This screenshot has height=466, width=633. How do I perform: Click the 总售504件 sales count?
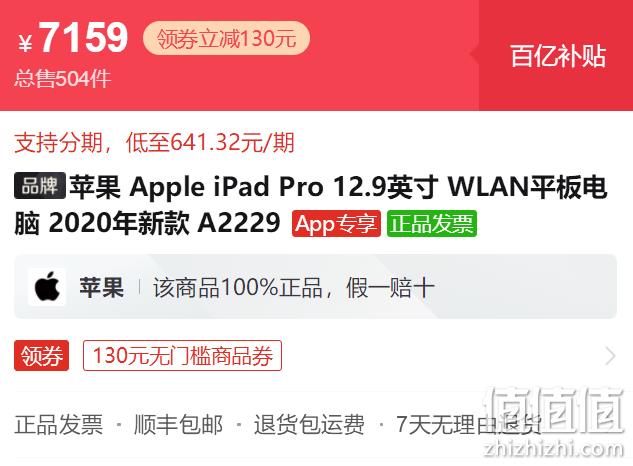62,79
